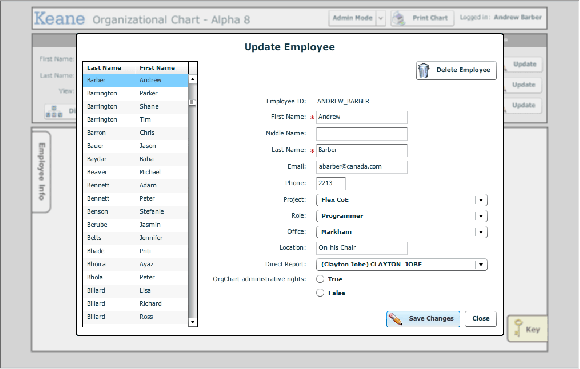Select the Bauer Jason row
The width and height of the screenshot is (580, 369).
pyautogui.click(x=136, y=146)
